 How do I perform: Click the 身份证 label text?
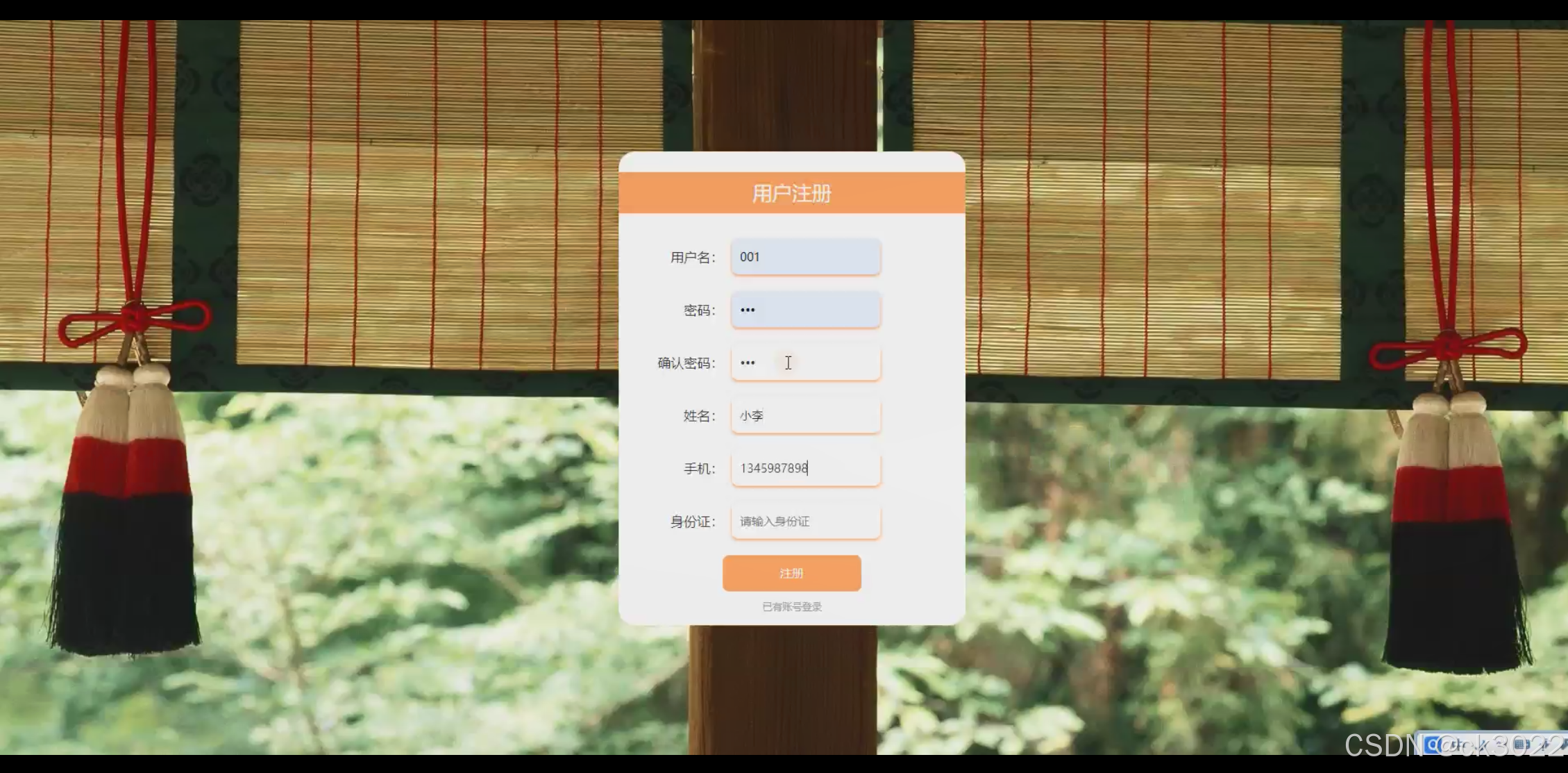point(691,522)
